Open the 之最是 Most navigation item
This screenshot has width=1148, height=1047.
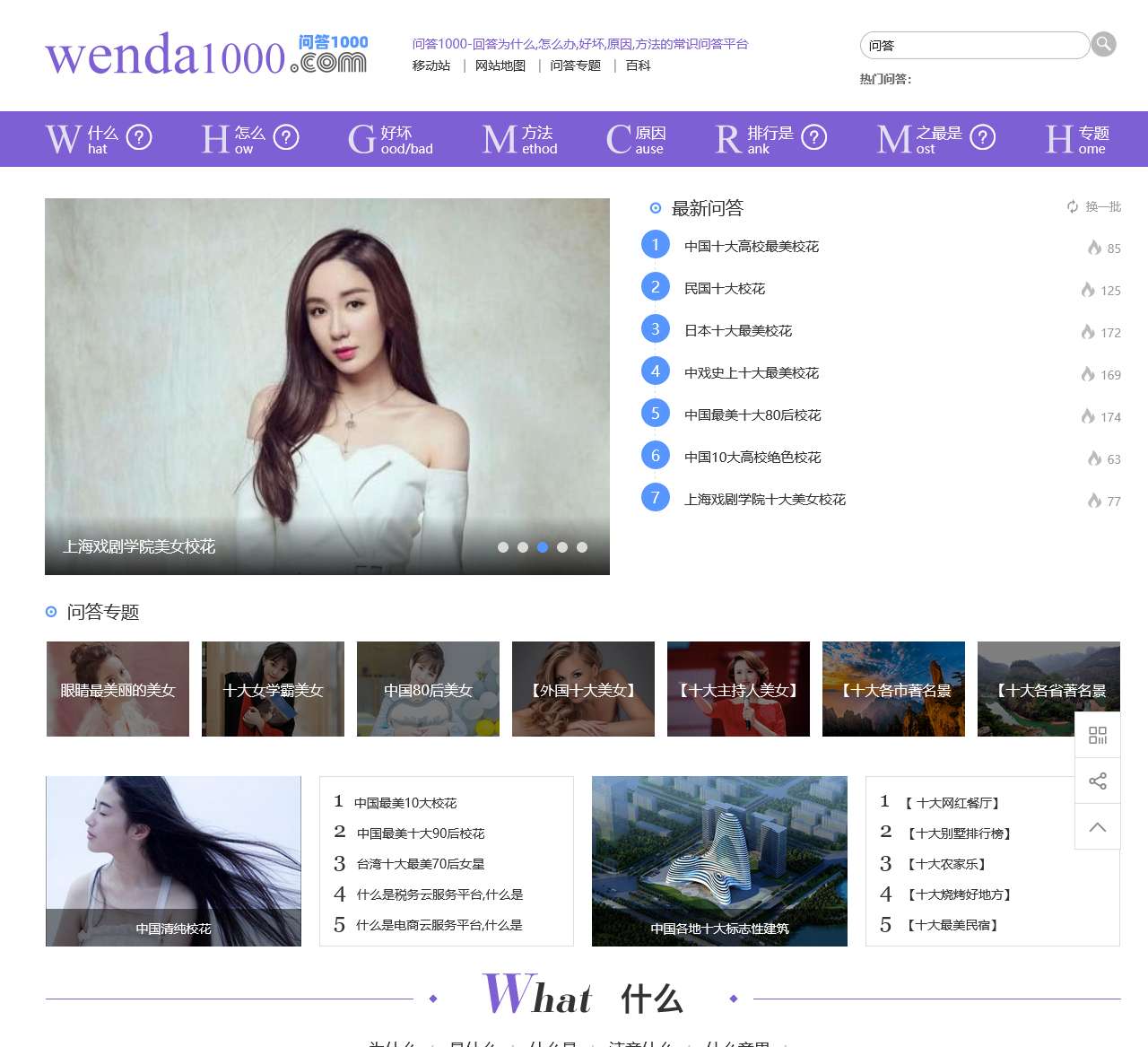click(935, 139)
